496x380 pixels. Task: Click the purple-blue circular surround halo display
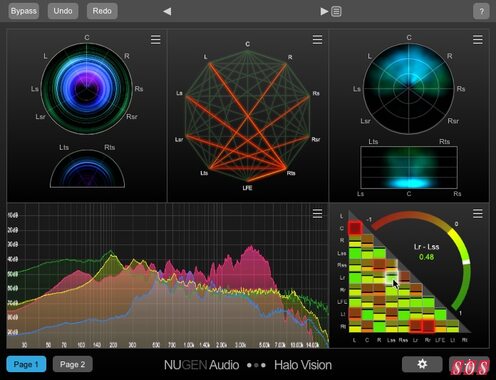click(x=87, y=89)
